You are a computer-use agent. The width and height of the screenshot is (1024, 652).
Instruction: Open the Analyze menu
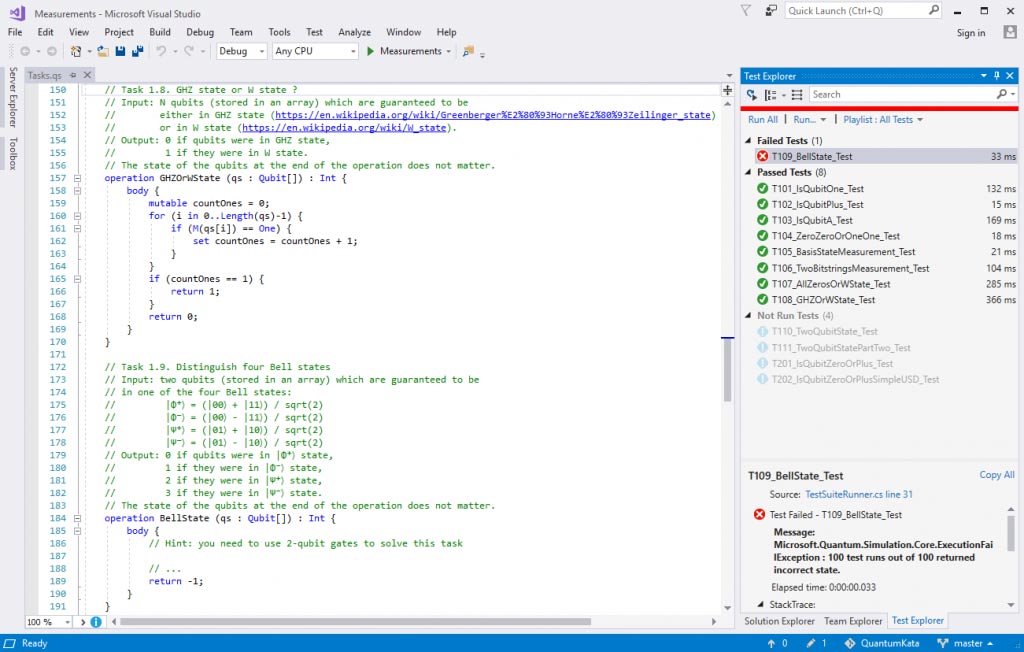(354, 32)
